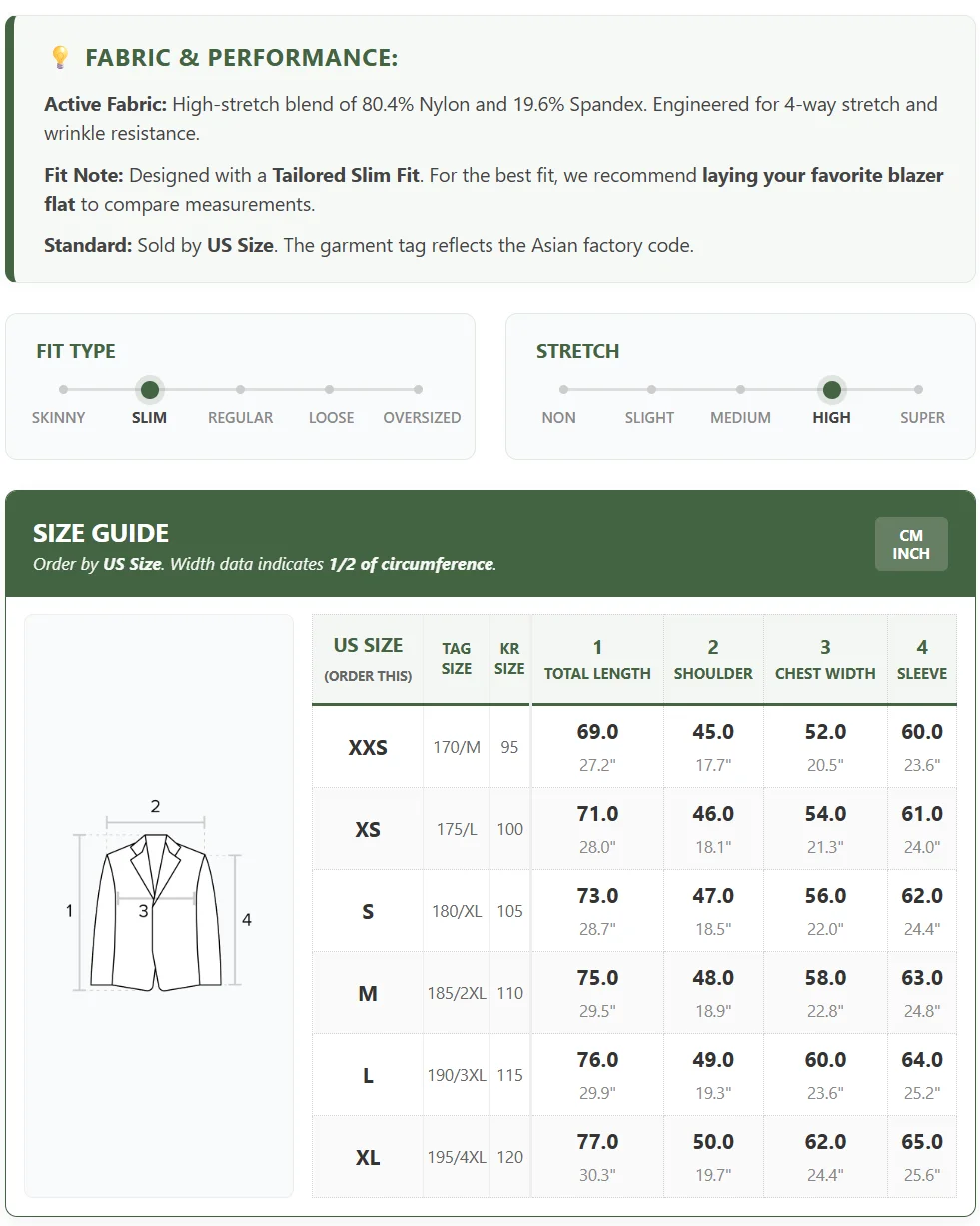Click the NON stretch marker
980x1226 pixels.
(563, 390)
